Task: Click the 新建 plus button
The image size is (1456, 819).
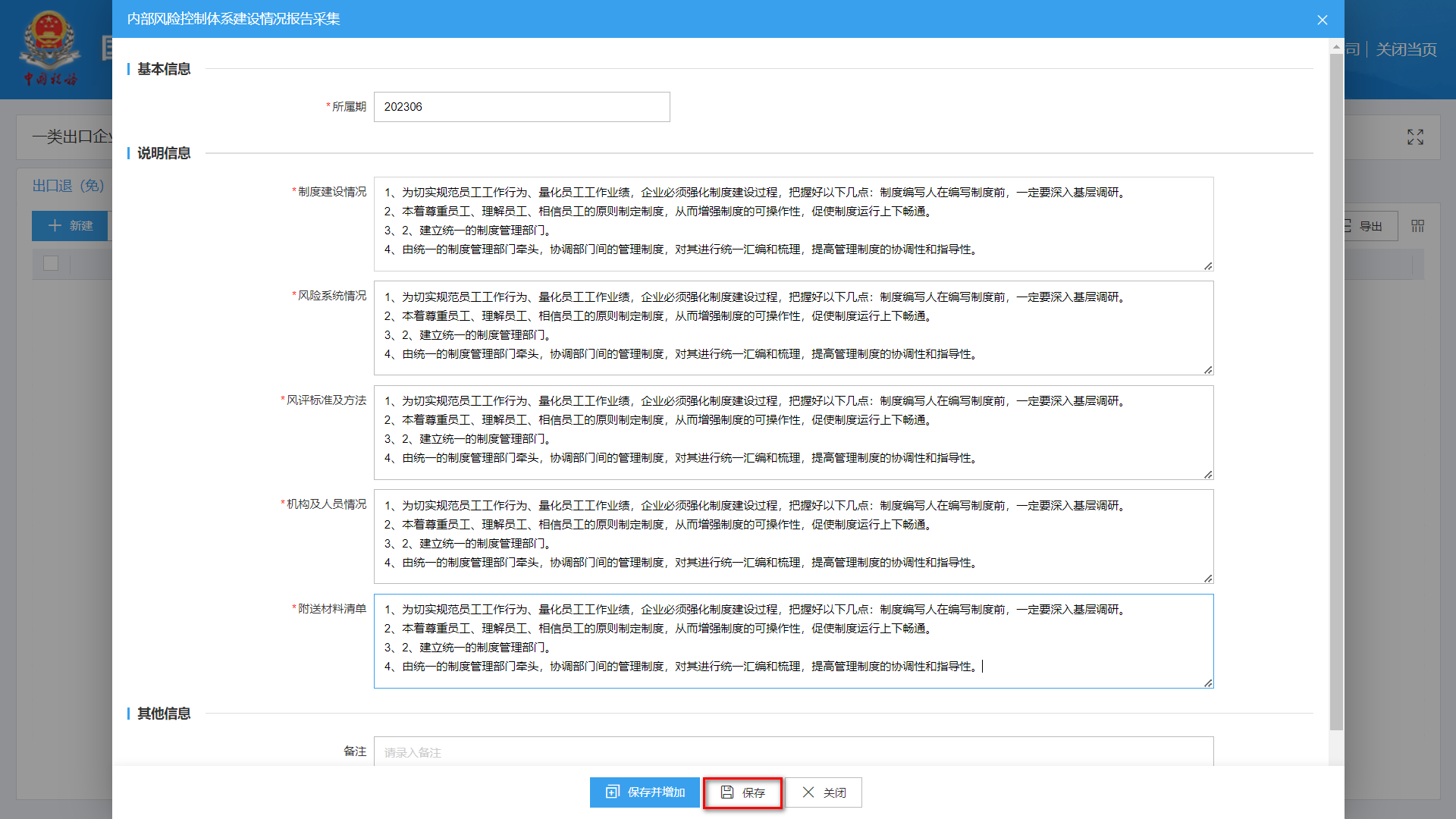Action: point(71,226)
